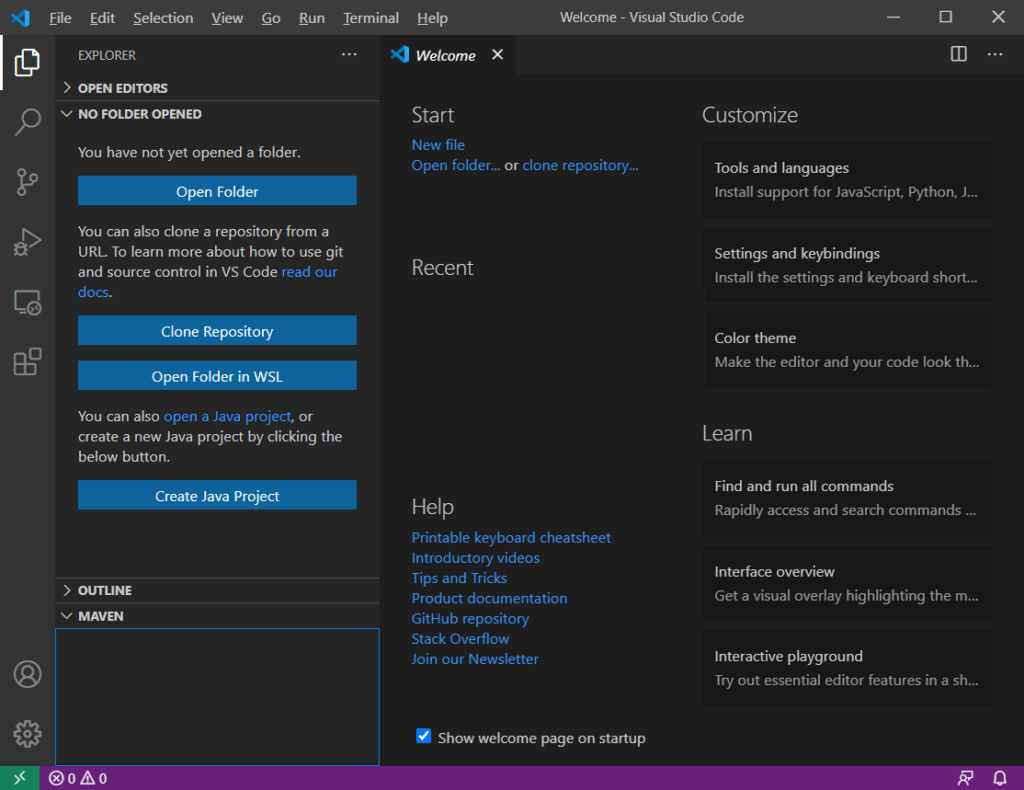Expand the Outline section
The height and width of the screenshot is (790, 1024).
[x=104, y=590]
